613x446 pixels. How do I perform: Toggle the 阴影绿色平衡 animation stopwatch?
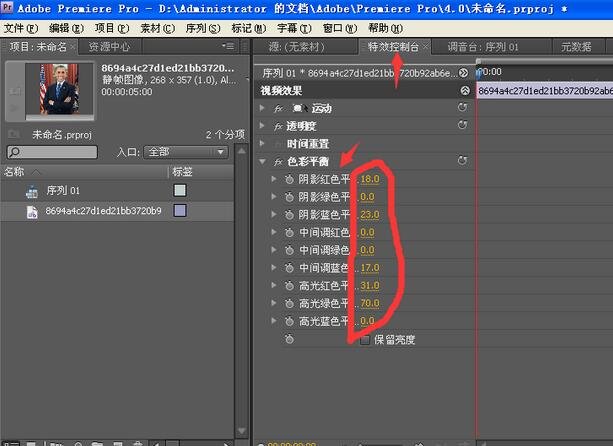tap(289, 197)
